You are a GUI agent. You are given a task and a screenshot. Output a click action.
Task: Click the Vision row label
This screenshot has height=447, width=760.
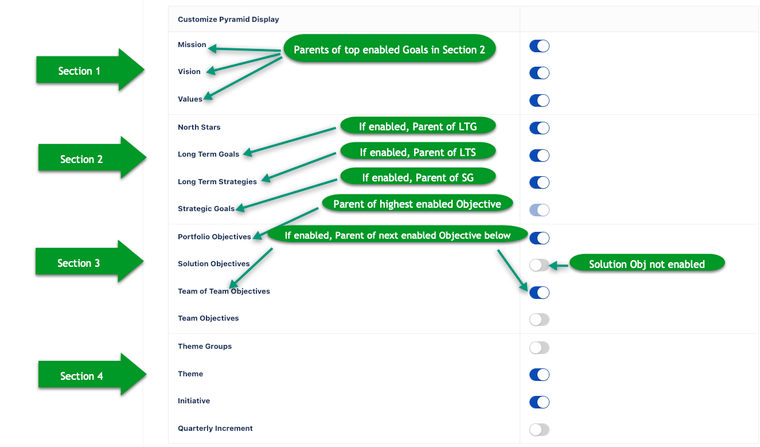[x=189, y=72]
